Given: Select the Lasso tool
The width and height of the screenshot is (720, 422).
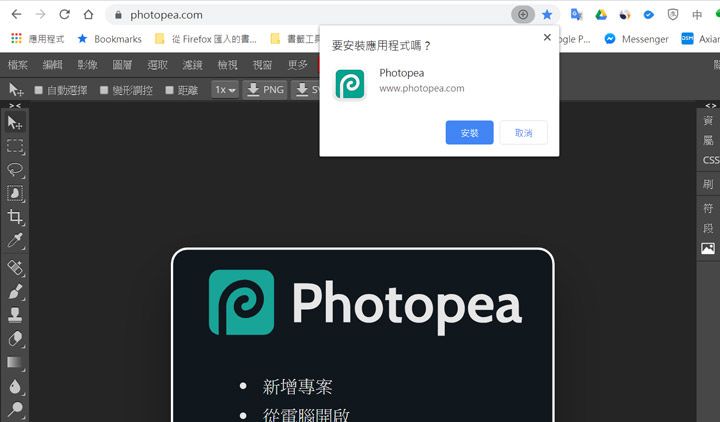Looking at the screenshot, I should [15, 169].
